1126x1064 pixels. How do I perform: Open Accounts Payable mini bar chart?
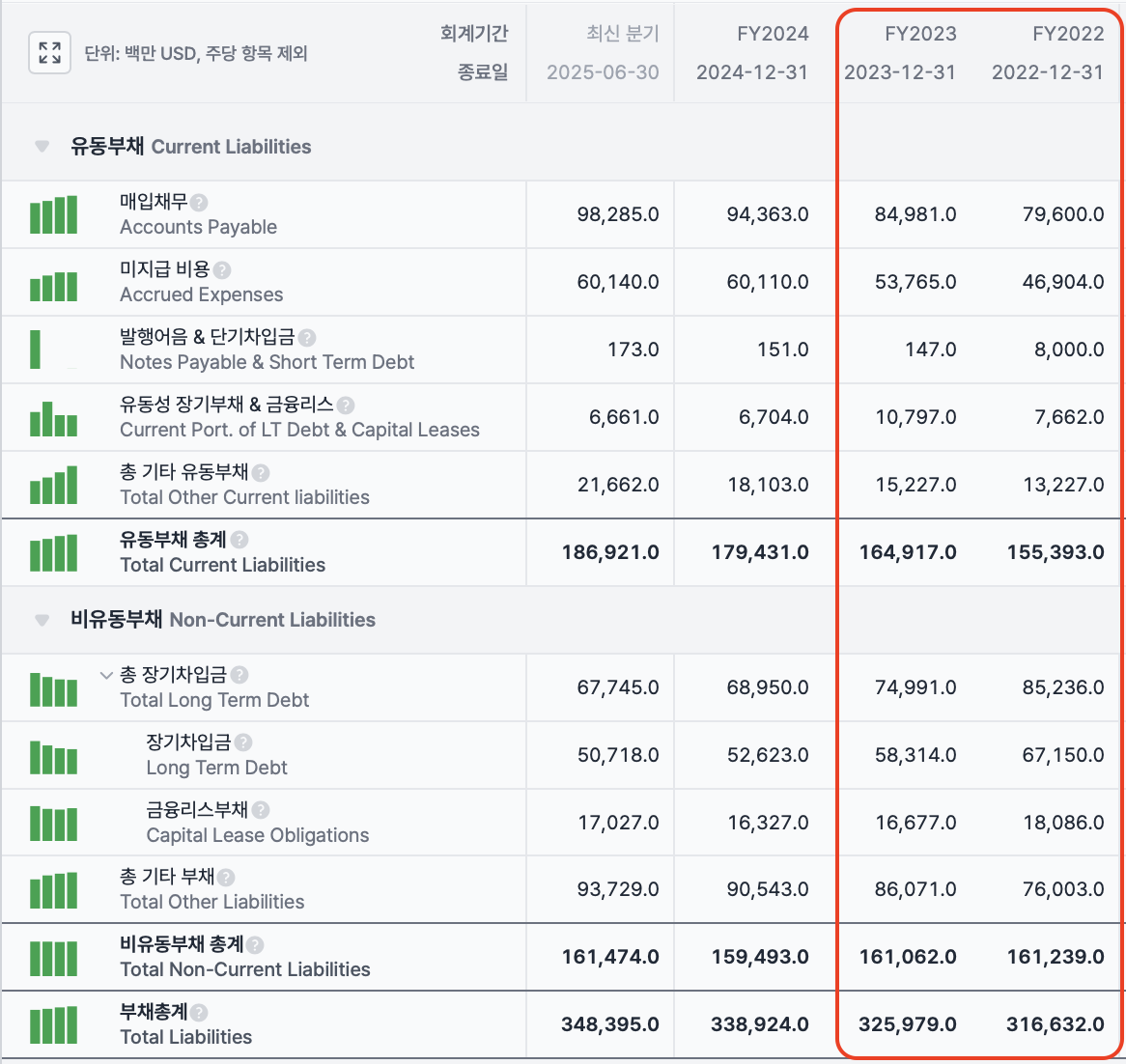tap(53, 214)
